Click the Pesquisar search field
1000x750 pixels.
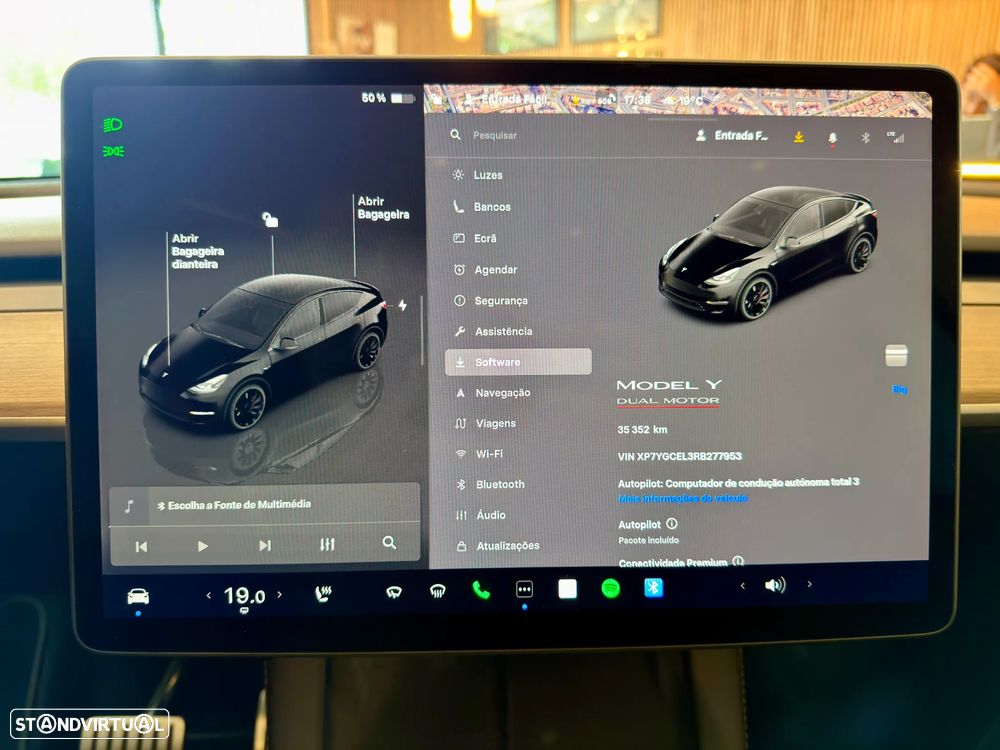495,135
